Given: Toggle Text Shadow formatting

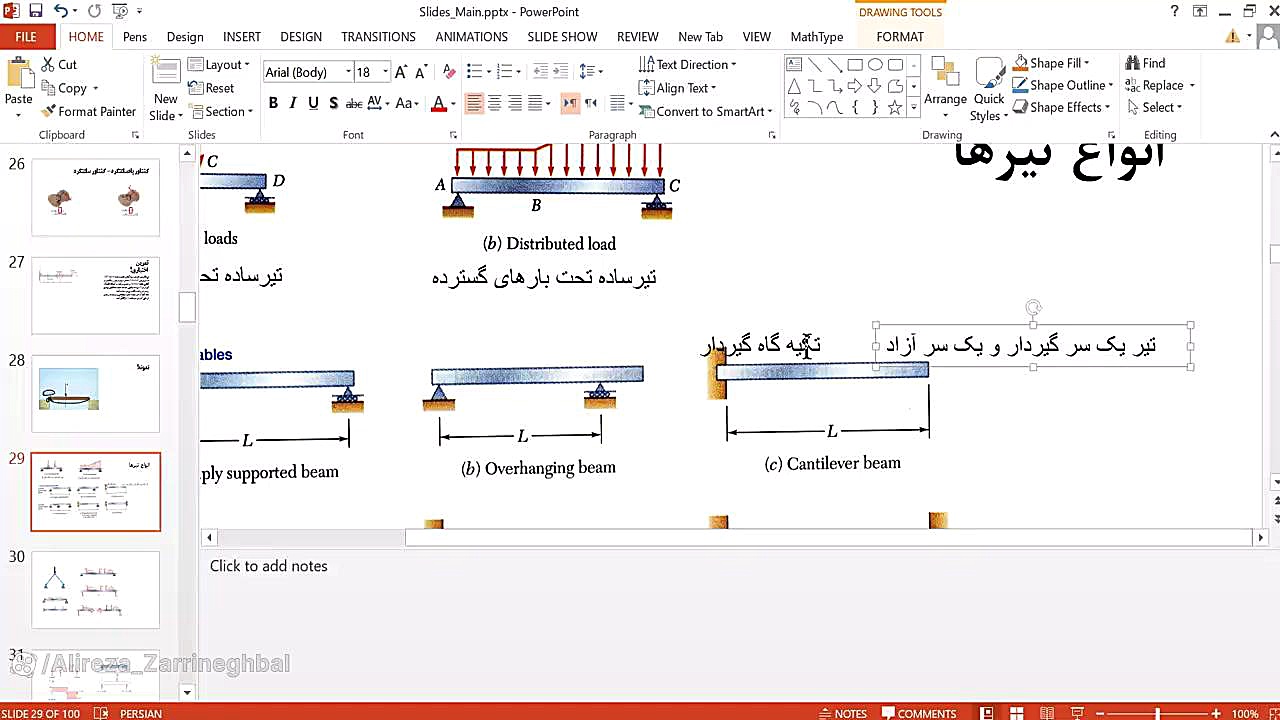Looking at the screenshot, I should pyautogui.click(x=333, y=103).
